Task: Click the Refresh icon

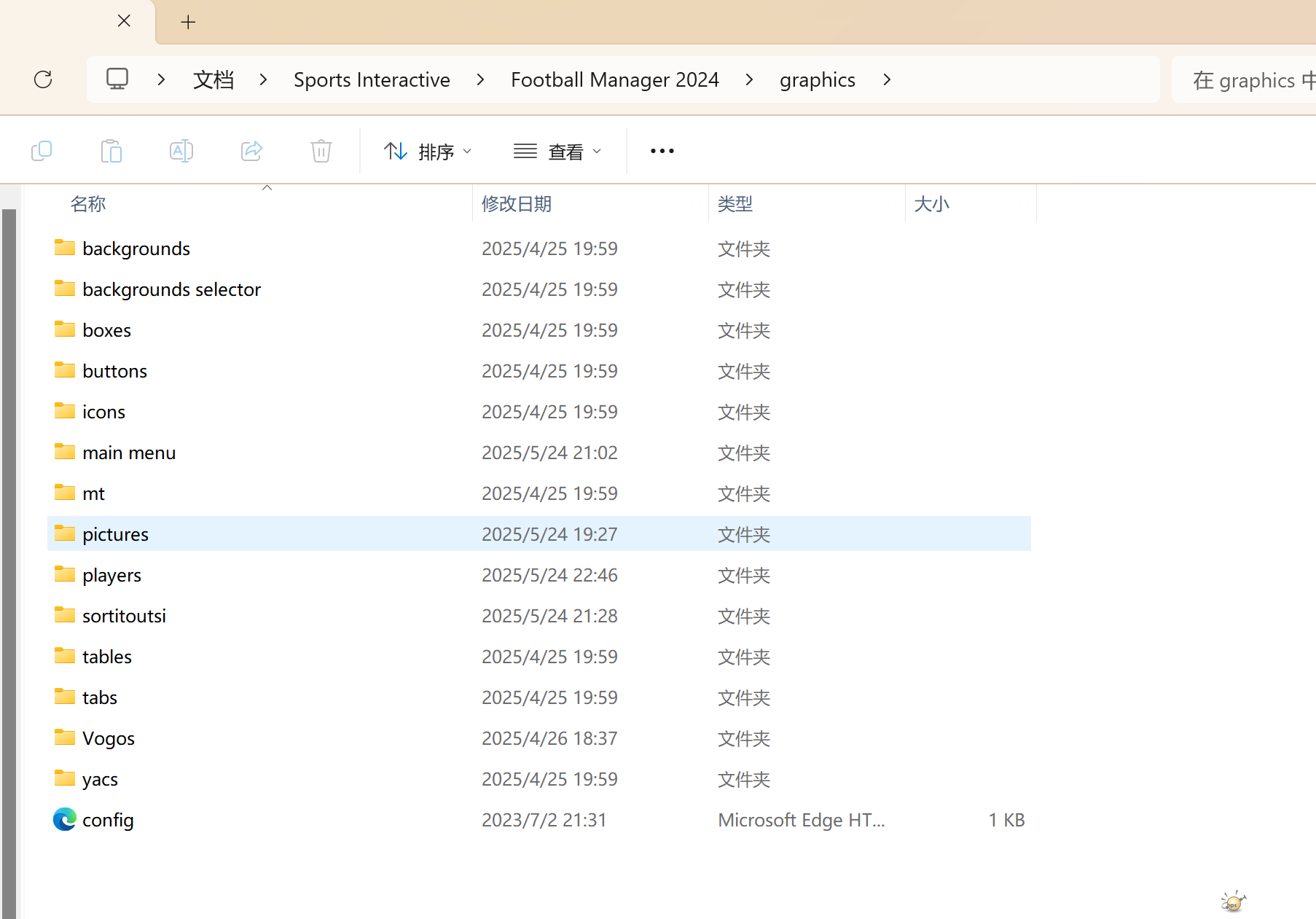Action: click(x=43, y=79)
